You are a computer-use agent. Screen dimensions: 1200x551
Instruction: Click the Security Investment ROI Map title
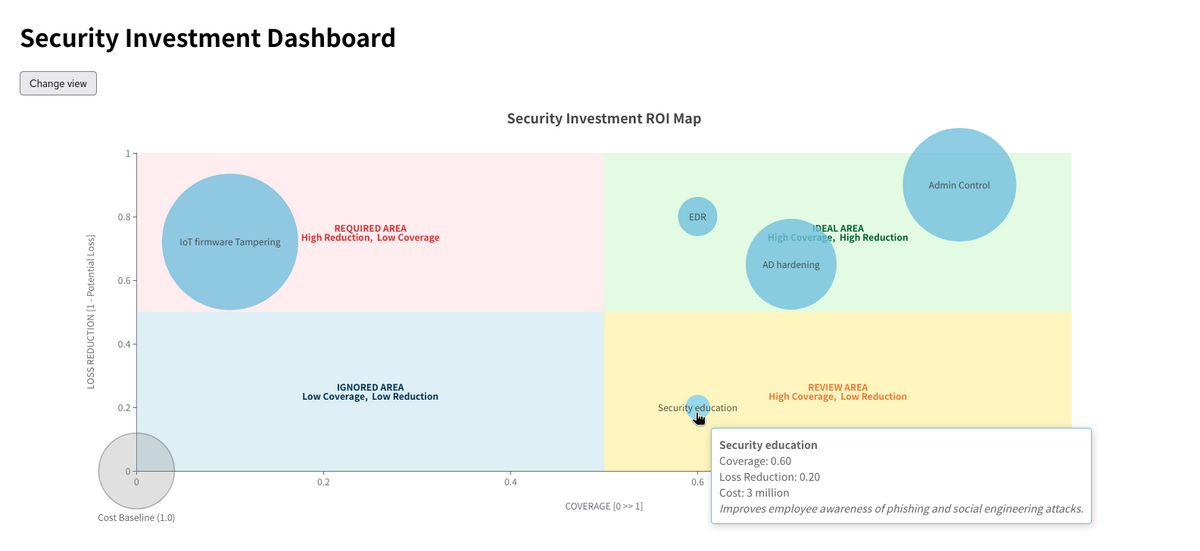click(x=603, y=118)
